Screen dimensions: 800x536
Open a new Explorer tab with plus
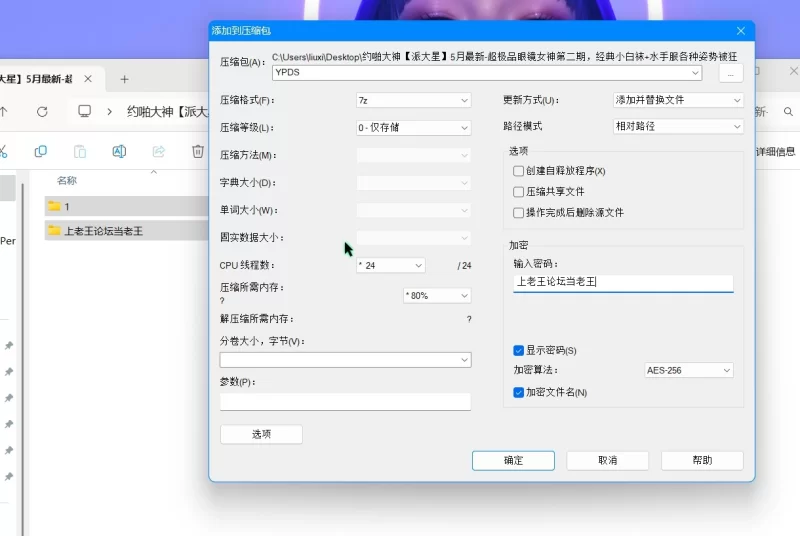(124, 79)
